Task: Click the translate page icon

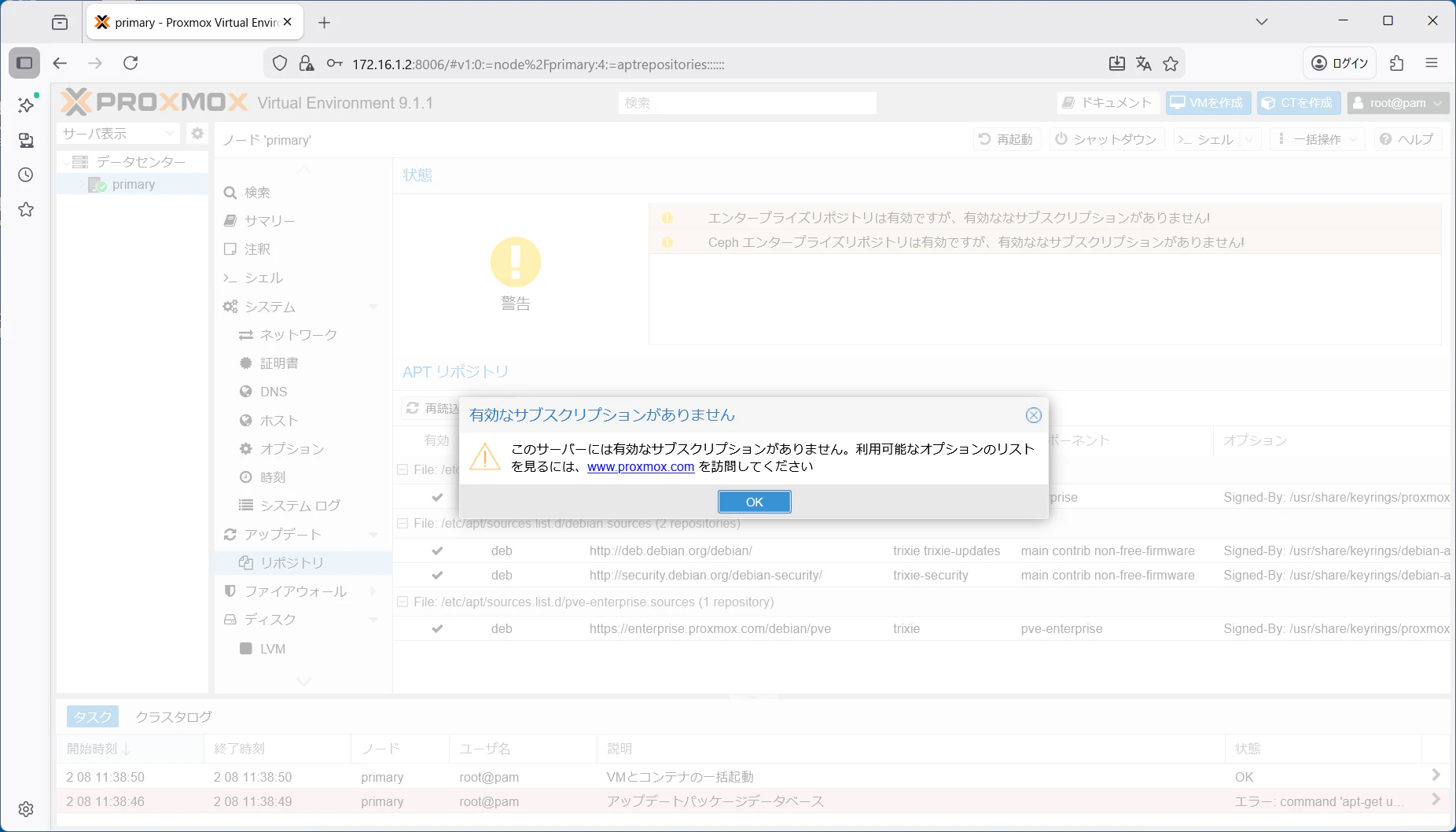Action: coord(1144,64)
